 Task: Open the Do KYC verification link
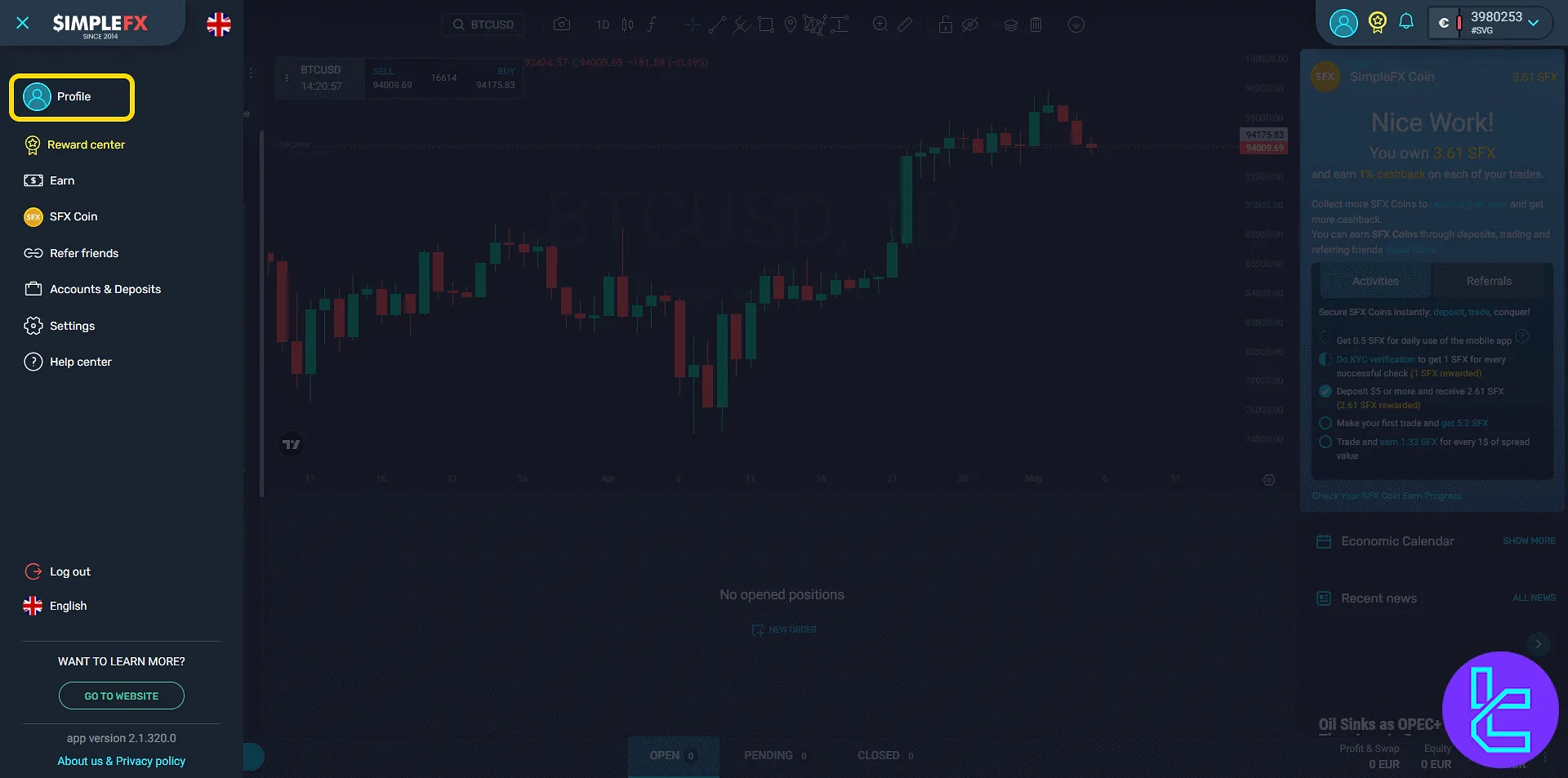(1375, 359)
